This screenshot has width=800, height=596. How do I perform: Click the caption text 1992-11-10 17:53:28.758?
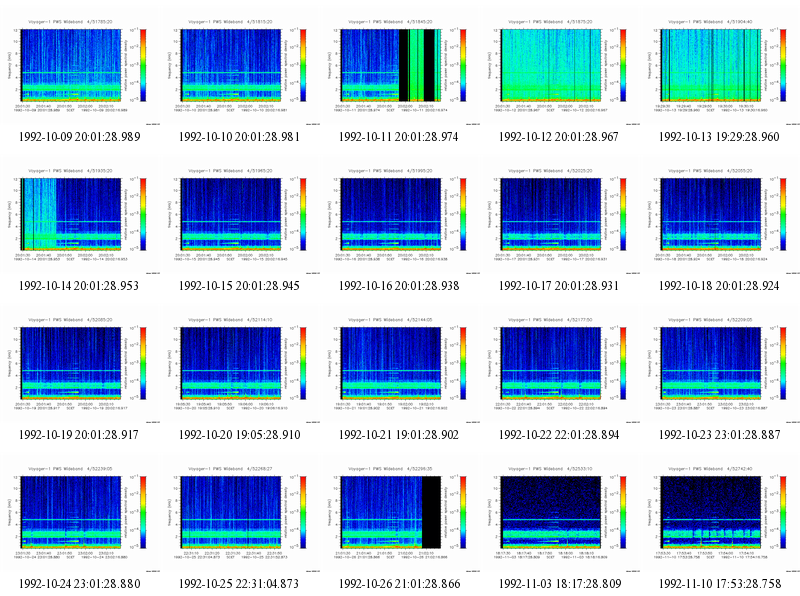720,584
